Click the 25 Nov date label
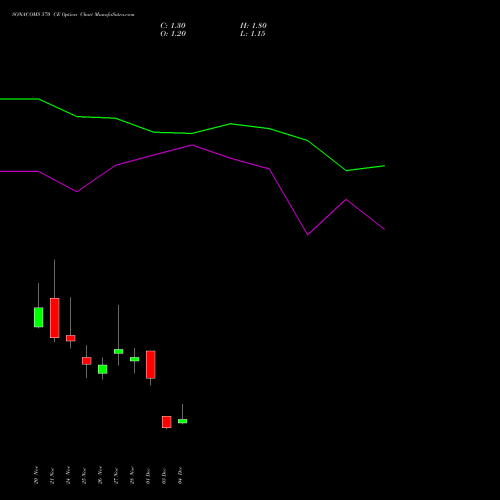The image size is (500, 500). click(x=84, y=475)
